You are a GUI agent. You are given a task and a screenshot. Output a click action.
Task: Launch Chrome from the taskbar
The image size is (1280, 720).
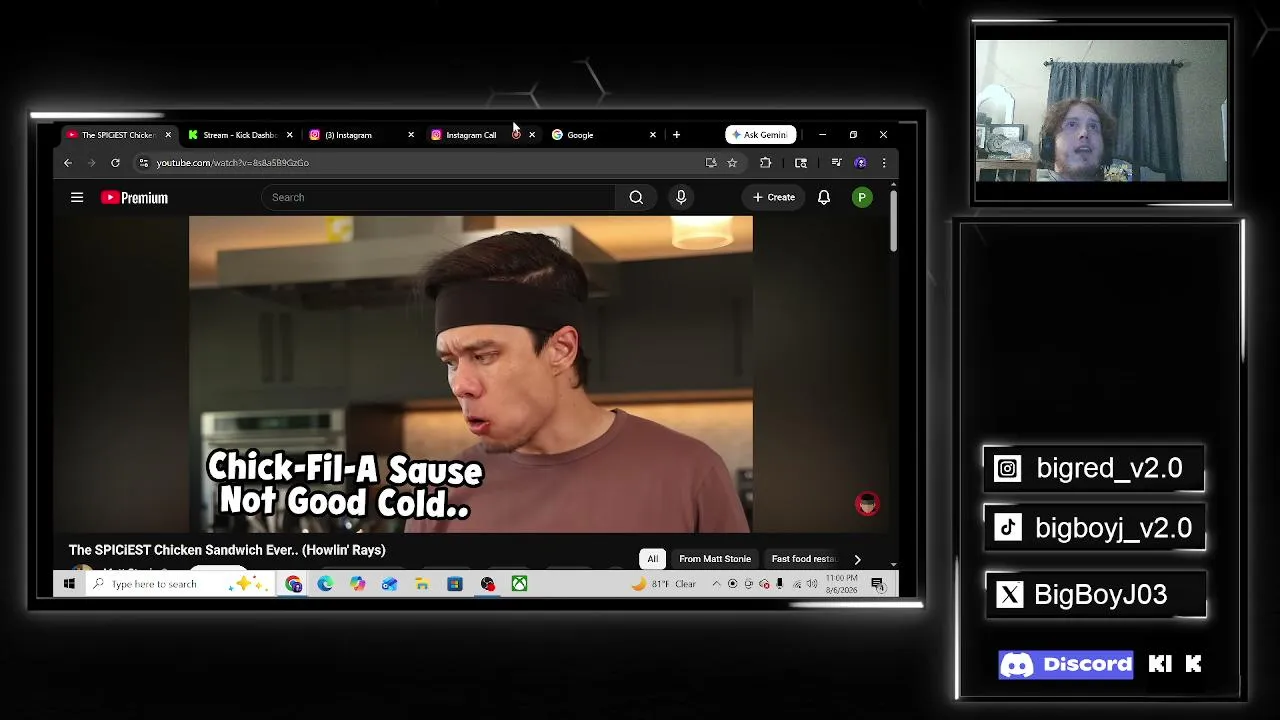293,584
